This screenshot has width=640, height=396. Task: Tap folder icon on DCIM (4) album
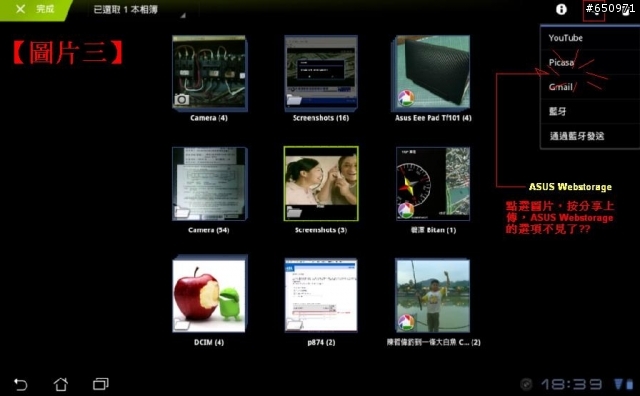pos(182,325)
